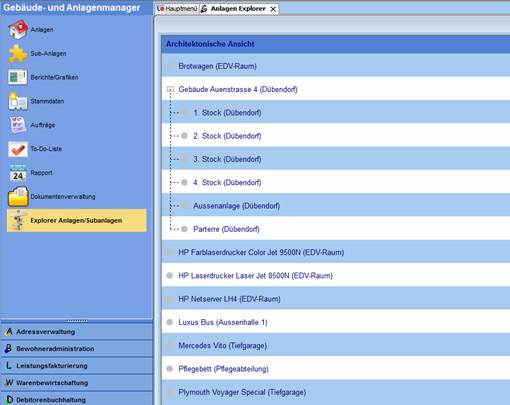Image resolution: width=510 pixels, height=405 pixels.
Task: Select Brotwagen (EDV-Raum) row text
Action: tap(217, 66)
